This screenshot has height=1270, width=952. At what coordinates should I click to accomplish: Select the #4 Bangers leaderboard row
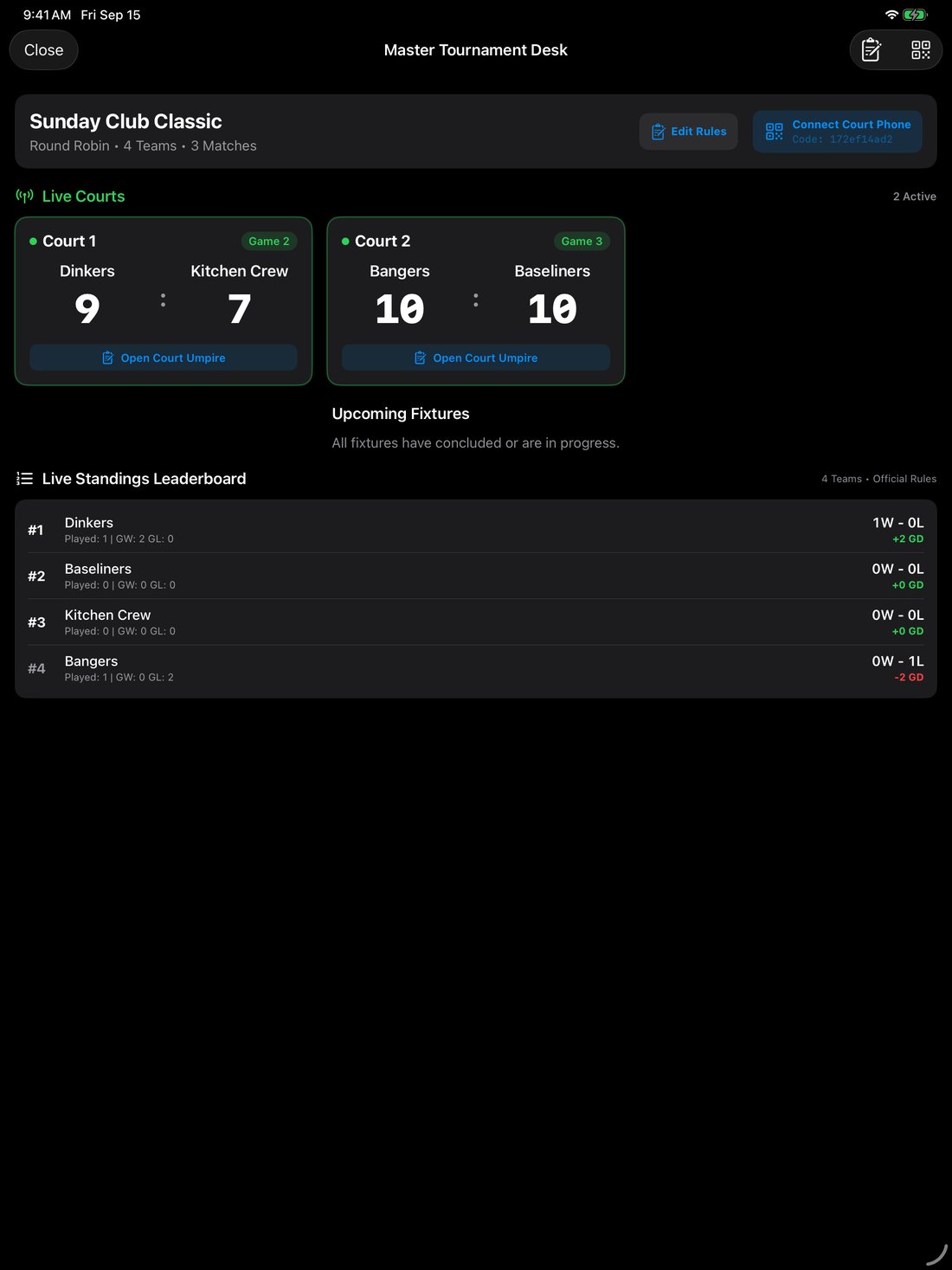click(x=476, y=668)
